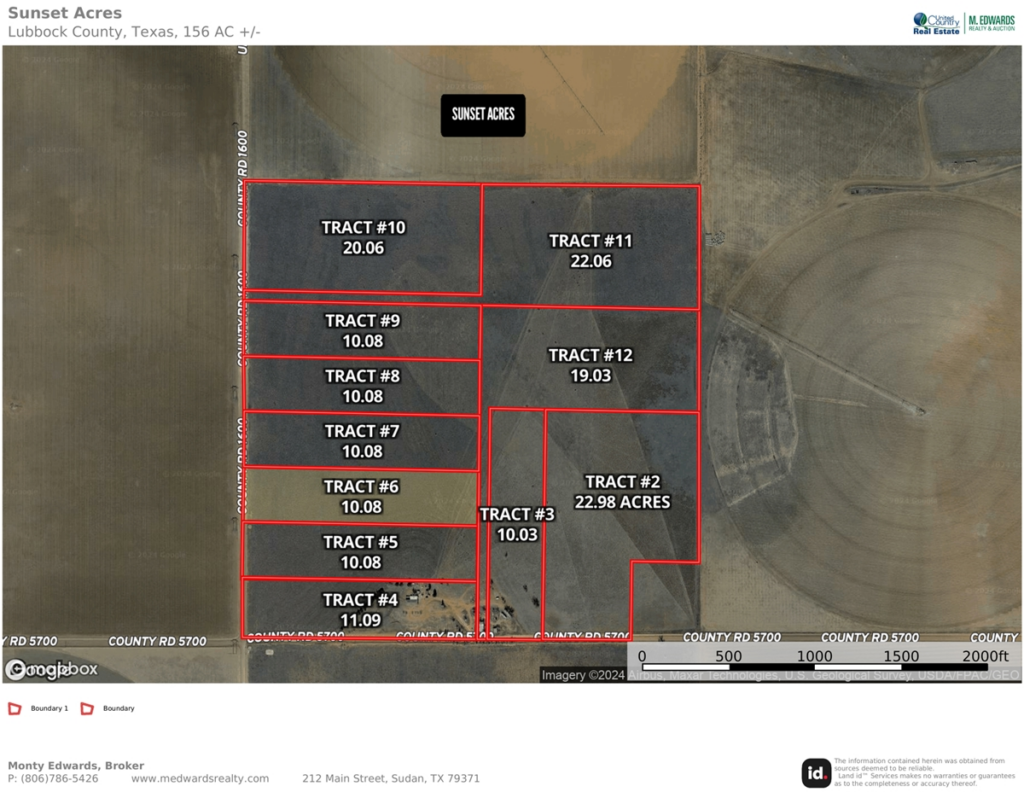Expand details for Tract #10
The image size is (1024, 792).
point(363,238)
